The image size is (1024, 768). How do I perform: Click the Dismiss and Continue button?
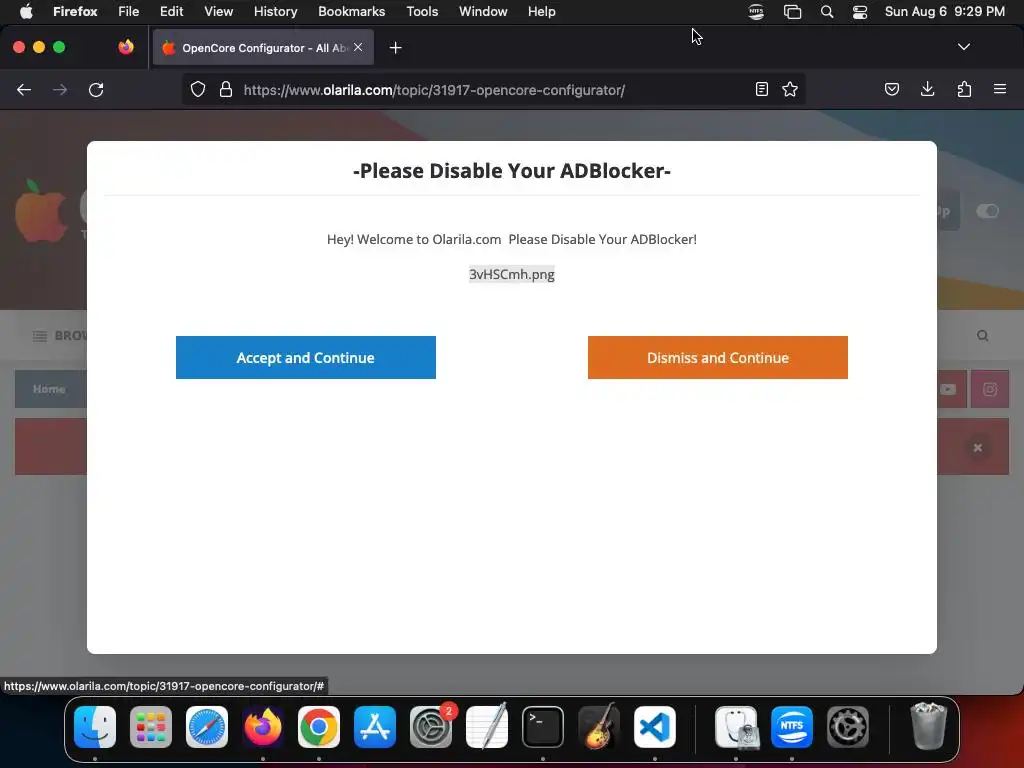(718, 357)
